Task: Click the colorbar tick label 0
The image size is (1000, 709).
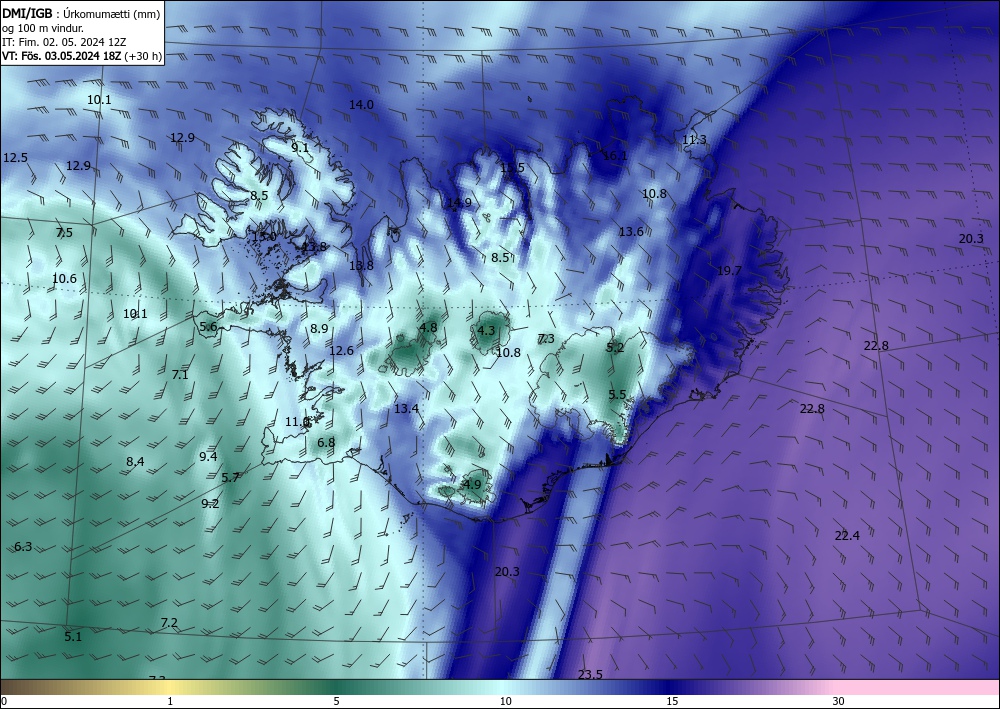Action: tap(5, 701)
